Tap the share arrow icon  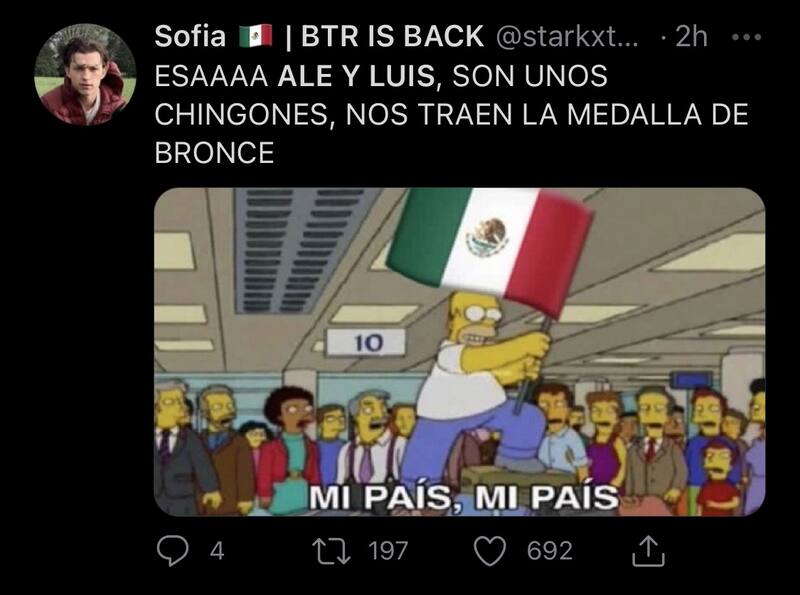(x=648, y=551)
